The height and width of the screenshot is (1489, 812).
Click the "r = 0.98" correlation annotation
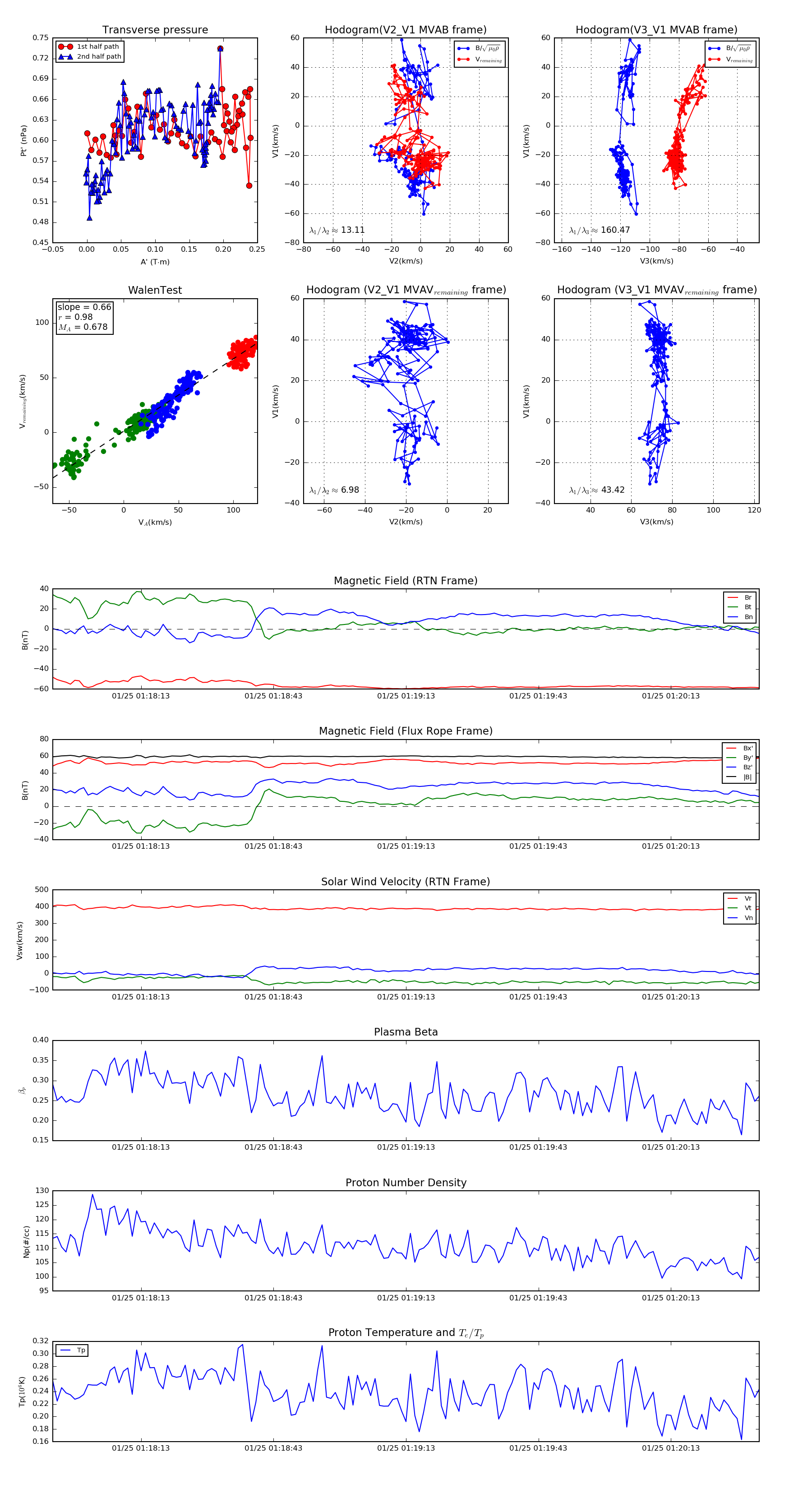pos(75,317)
